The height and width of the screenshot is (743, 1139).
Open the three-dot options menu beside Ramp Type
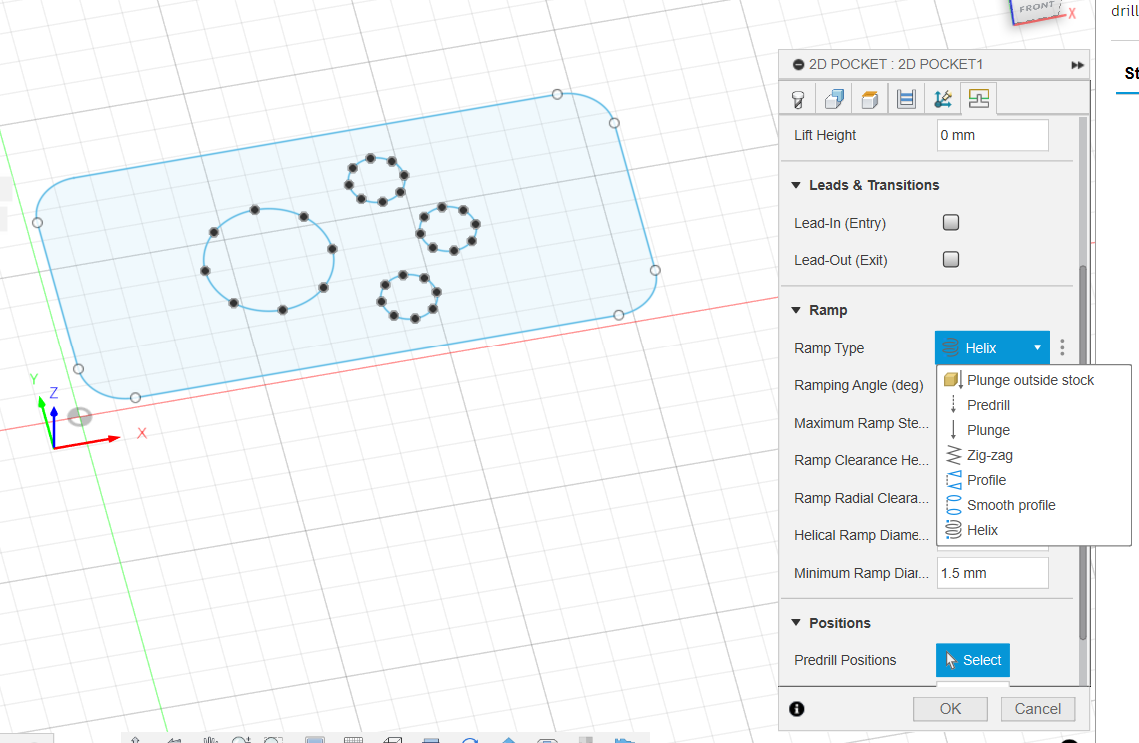point(1062,348)
